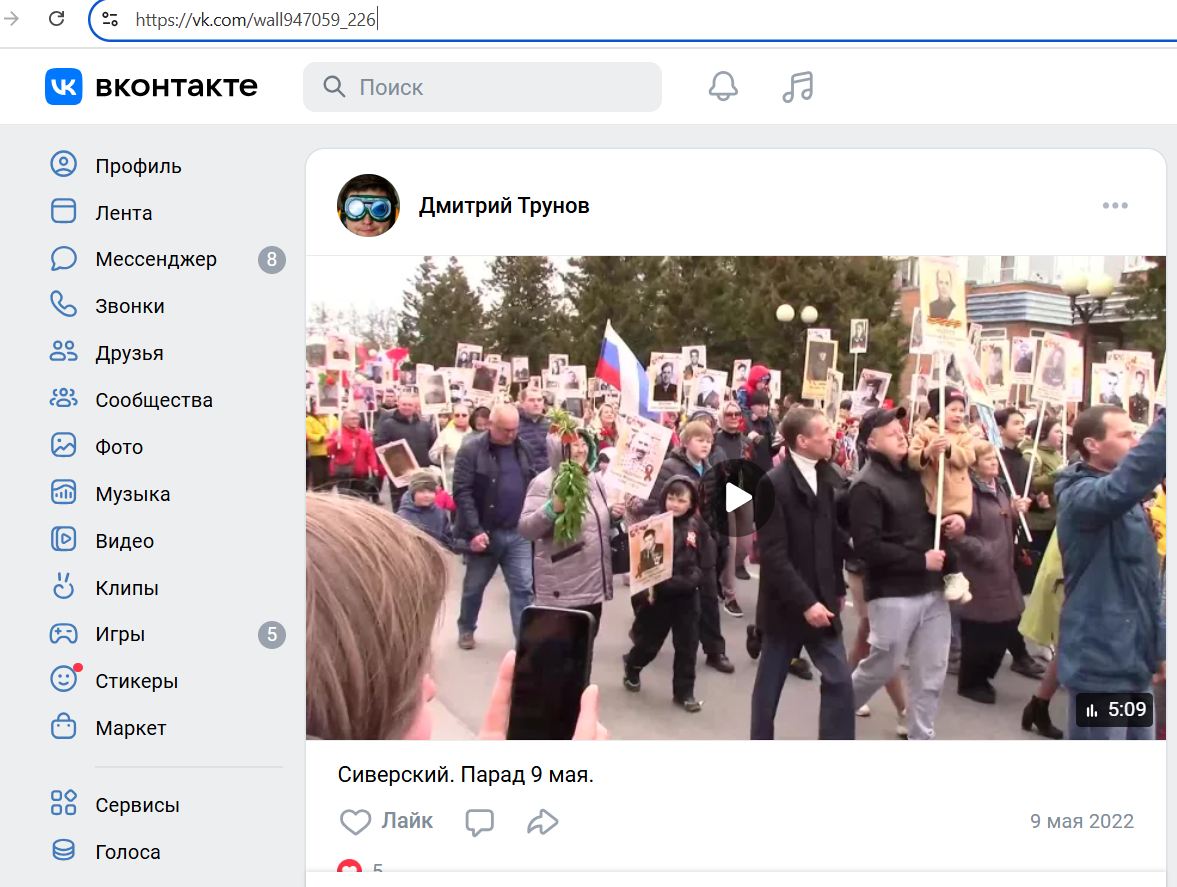This screenshot has height=887, width=1177.
Task: Open the three-dot post options menu
Action: coord(1114,206)
